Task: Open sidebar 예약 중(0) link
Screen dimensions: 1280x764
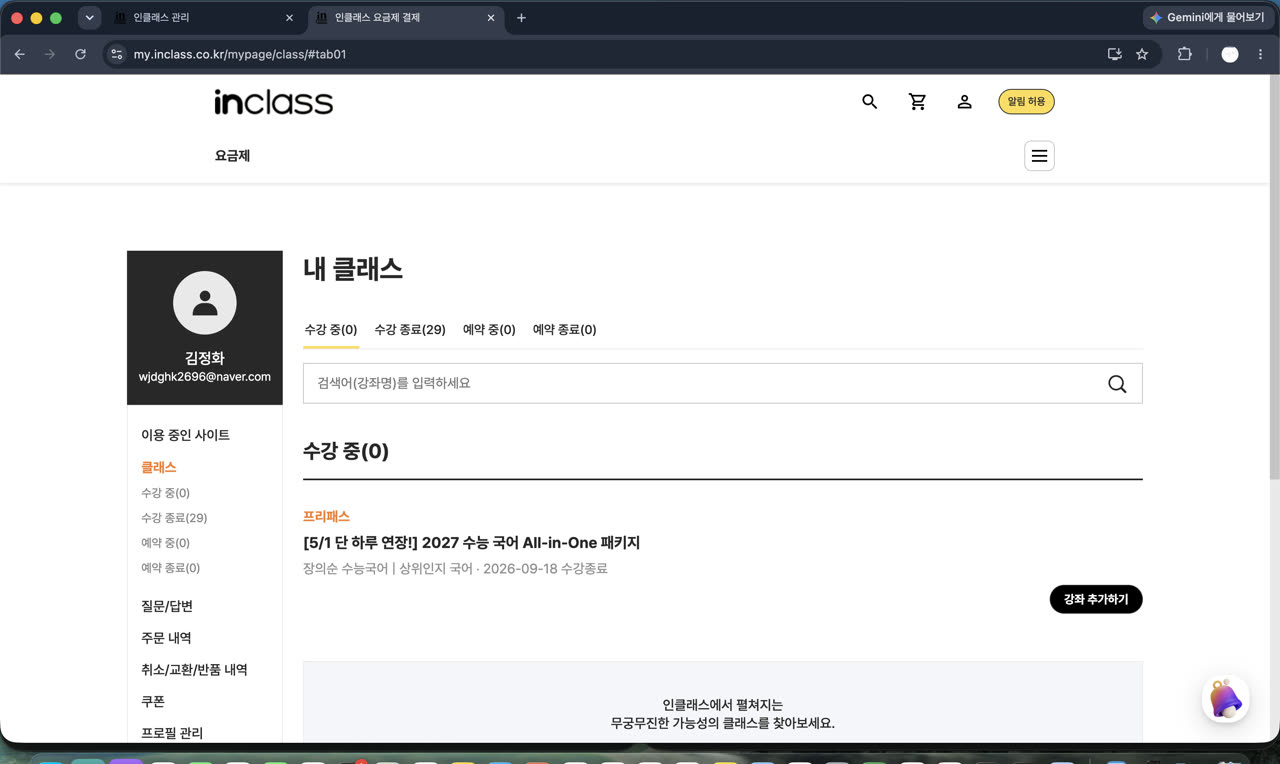Action: 165,543
